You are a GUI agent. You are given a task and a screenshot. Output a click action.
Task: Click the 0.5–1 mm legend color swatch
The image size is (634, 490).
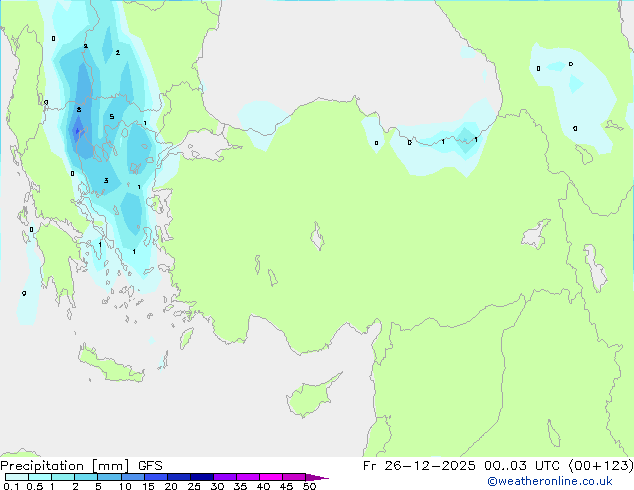point(40,477)
